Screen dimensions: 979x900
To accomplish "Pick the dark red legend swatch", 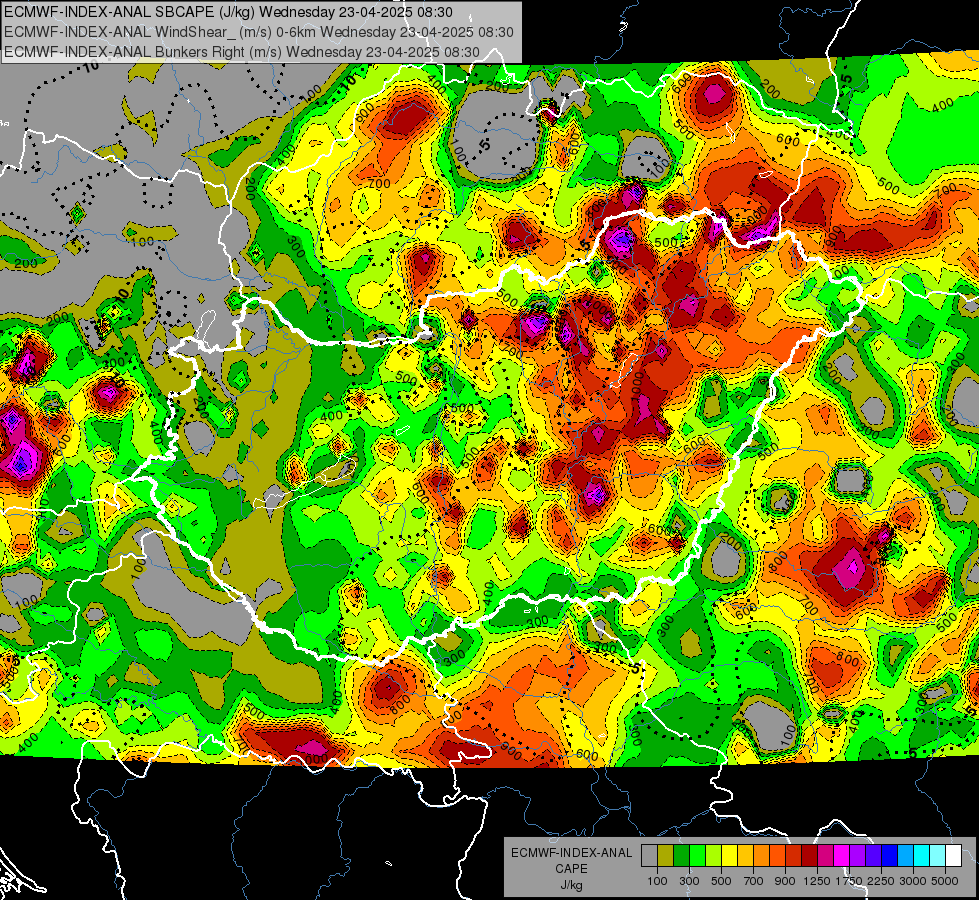I will [809, 856].
